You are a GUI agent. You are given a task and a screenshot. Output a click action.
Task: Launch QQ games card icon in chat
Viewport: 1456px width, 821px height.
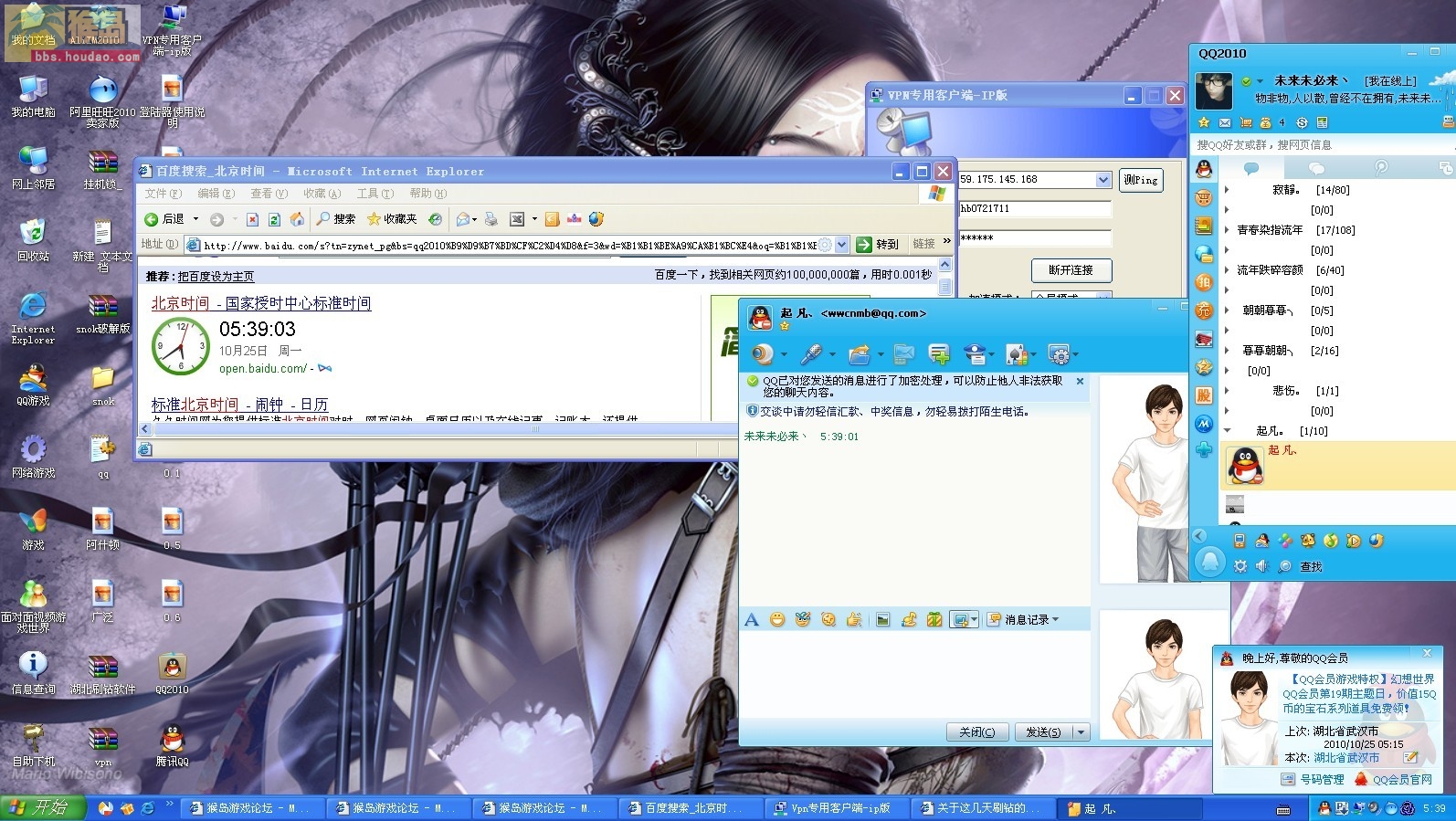click(1016, 353)
